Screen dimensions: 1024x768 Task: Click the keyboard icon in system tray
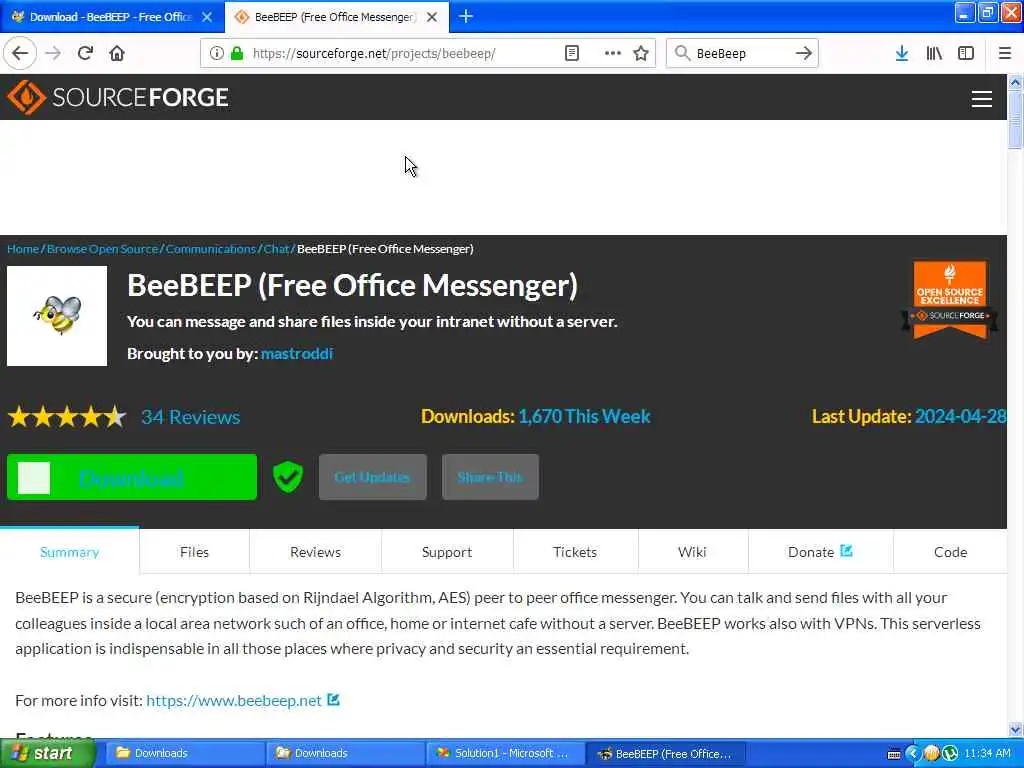pos(894,754)
